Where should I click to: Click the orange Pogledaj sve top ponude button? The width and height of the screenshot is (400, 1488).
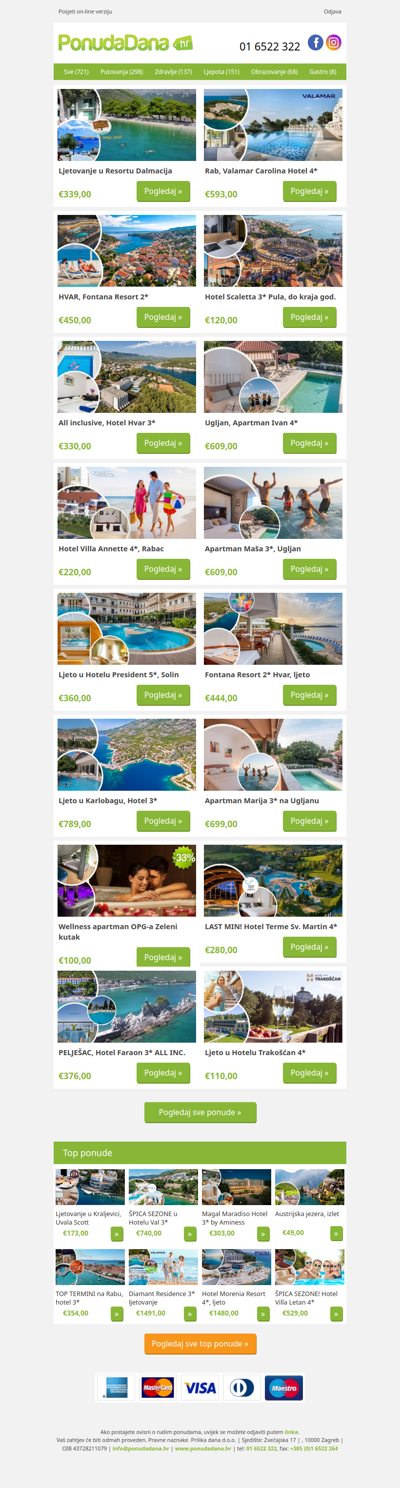pyautogui.click(x=200, y=1344)
